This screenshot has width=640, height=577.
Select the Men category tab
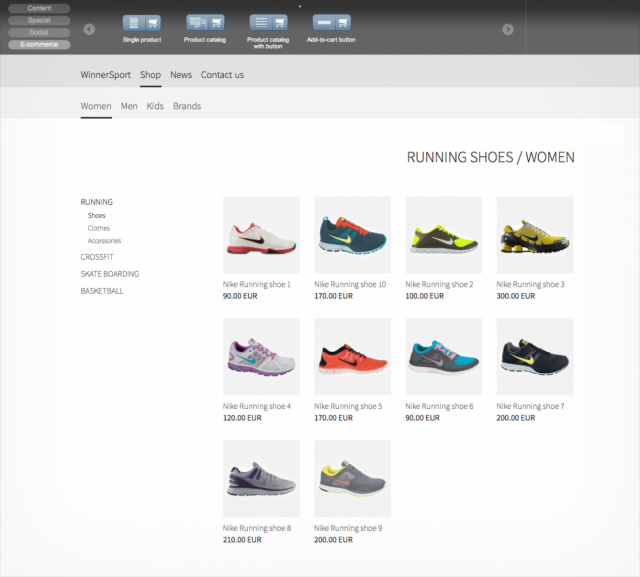pyautogui.click(x=129, y=106)
